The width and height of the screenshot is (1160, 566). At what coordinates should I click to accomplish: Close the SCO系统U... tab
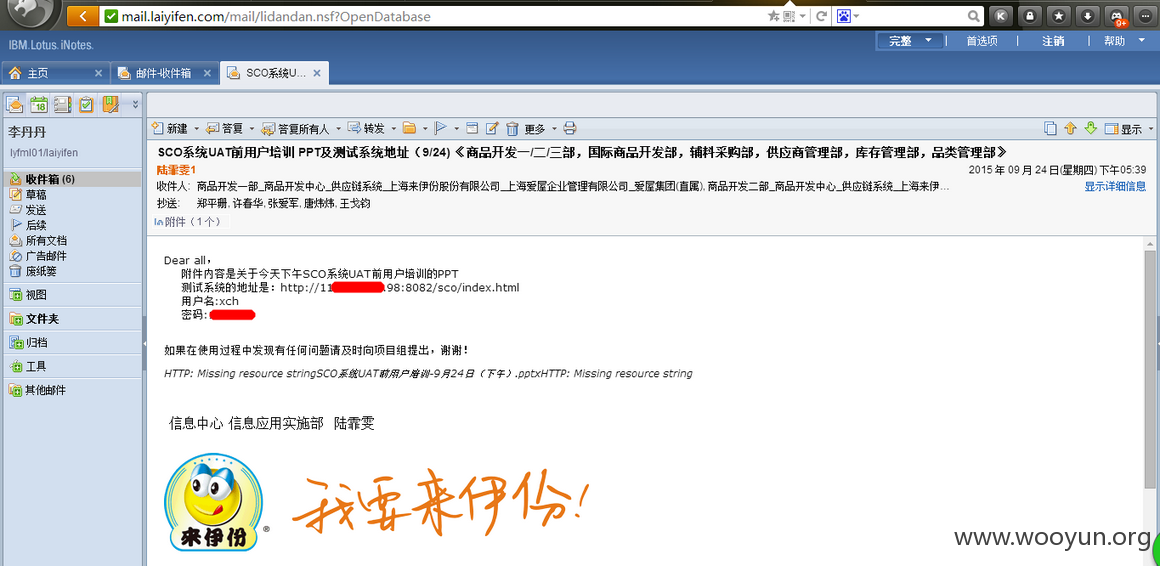tap(317, 73)
